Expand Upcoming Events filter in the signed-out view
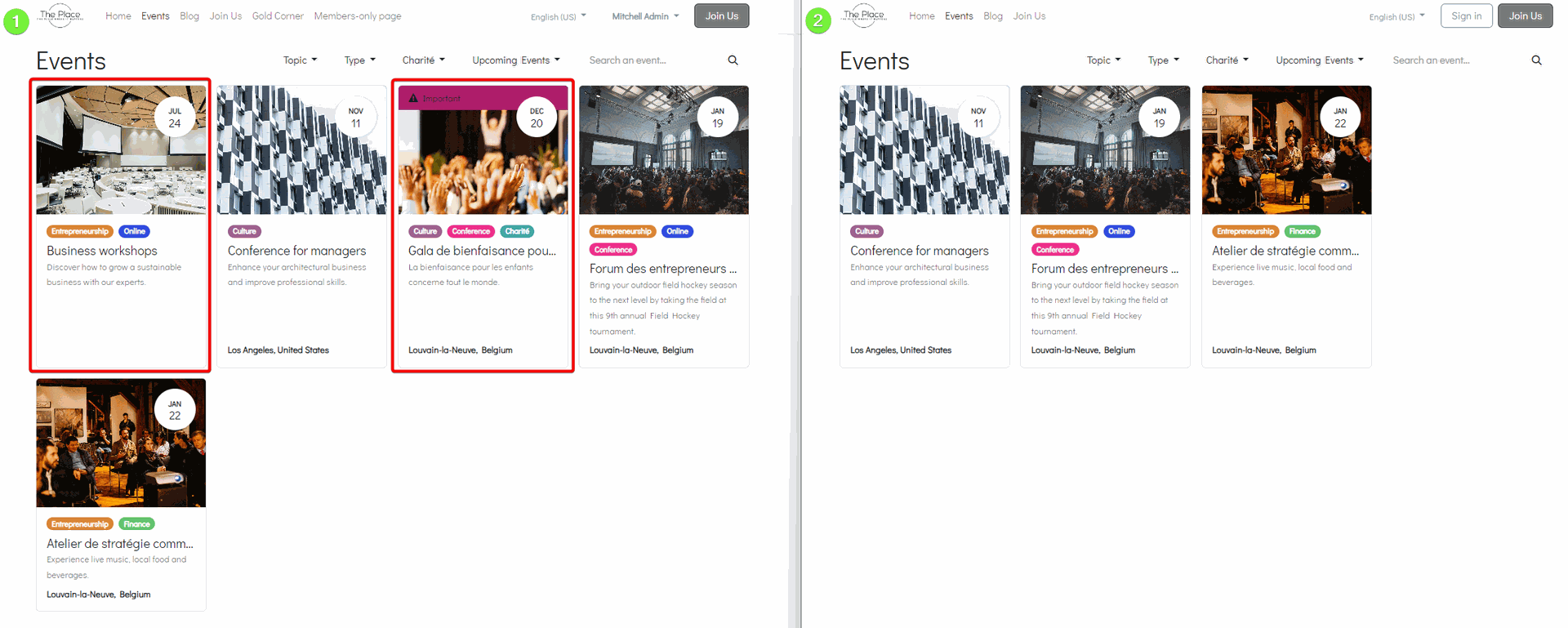The width and height of the screenshot is (1568, 628). pos(1319,60)
